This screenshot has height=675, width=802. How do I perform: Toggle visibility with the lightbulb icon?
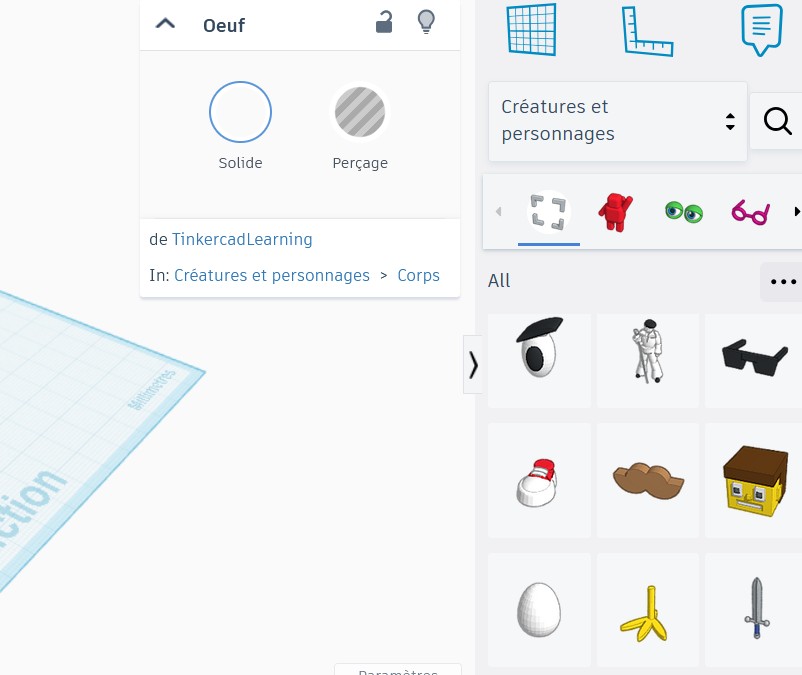[x=426, y=22]
